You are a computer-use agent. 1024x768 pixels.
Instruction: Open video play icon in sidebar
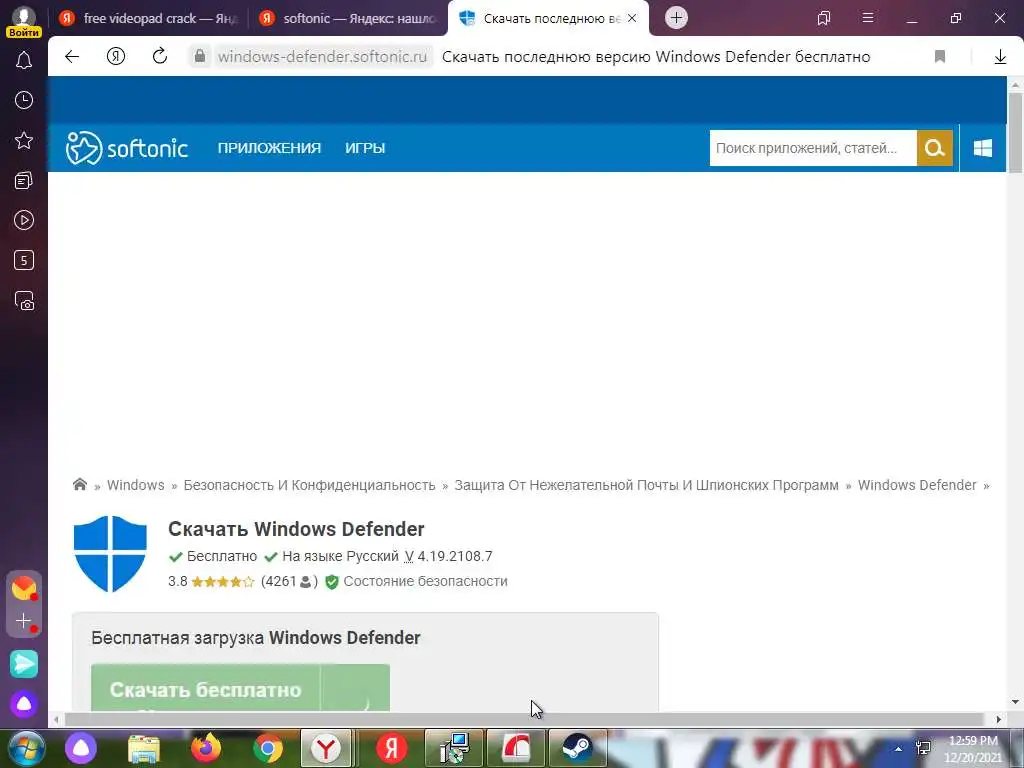coord(24,220)
